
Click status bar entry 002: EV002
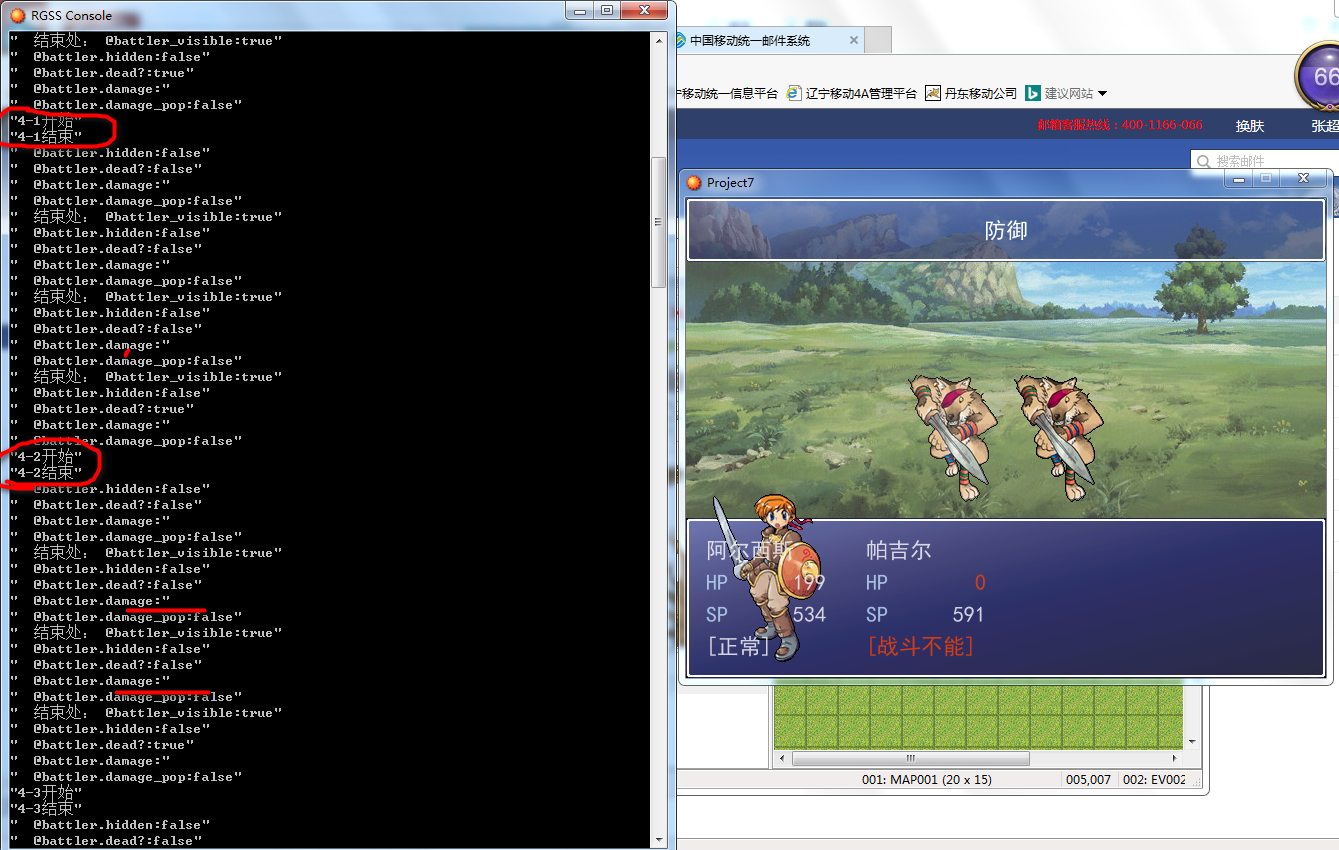[x=1154, y=779]
